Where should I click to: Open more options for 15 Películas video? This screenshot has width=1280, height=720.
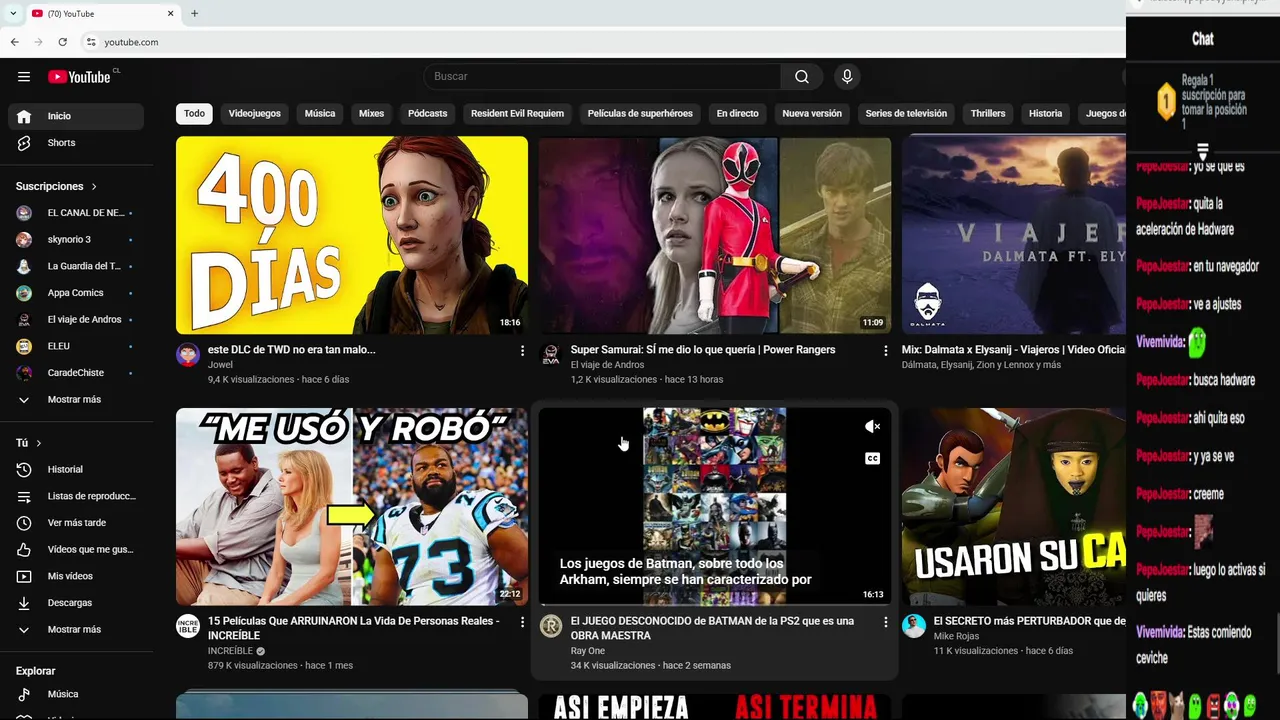pyautogui.click(x=522, y=622)
